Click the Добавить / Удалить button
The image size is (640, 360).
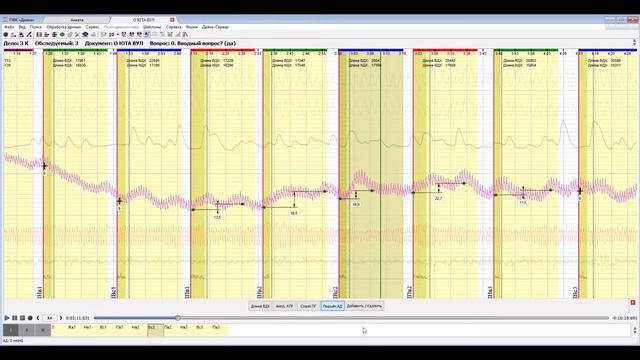click(x=364, y=306)
